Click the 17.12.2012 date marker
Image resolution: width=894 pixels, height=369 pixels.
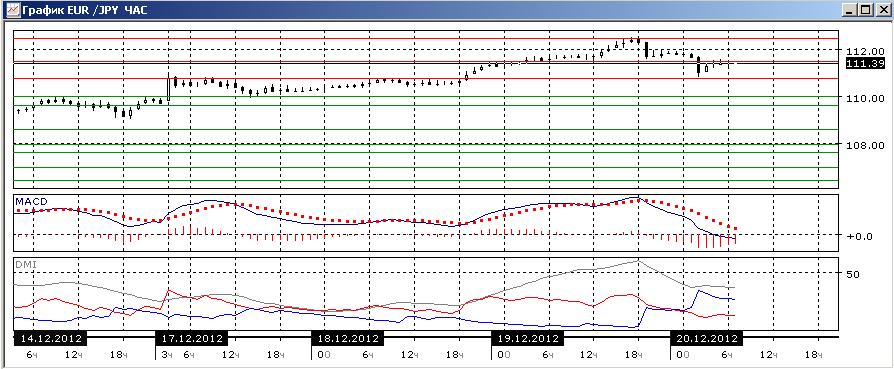click(191, 338)
